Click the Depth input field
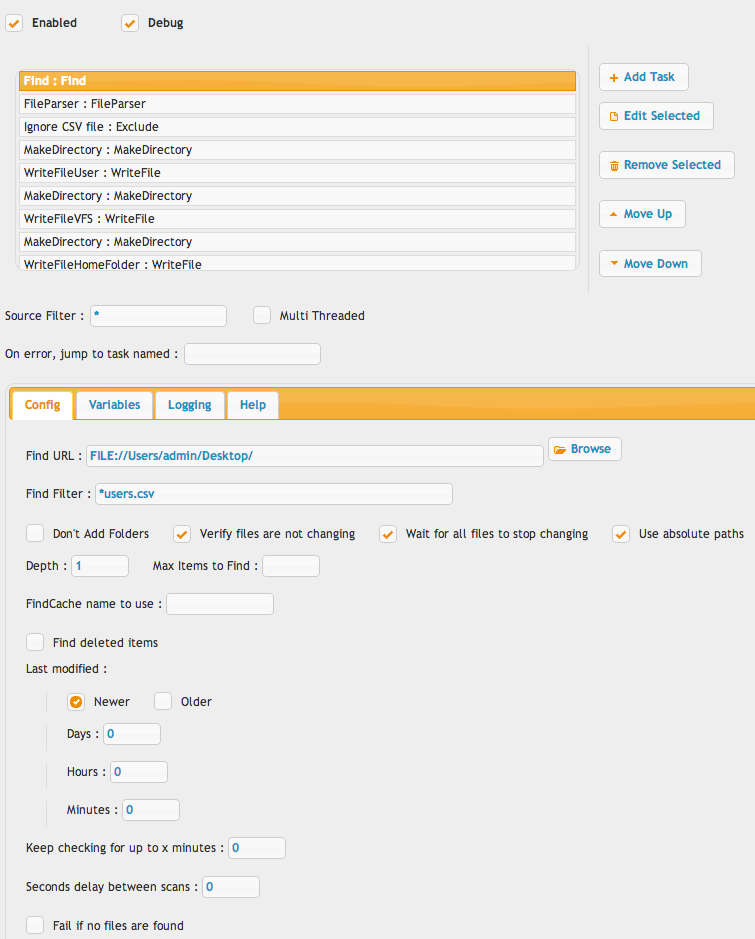 [x=100, y=566]
